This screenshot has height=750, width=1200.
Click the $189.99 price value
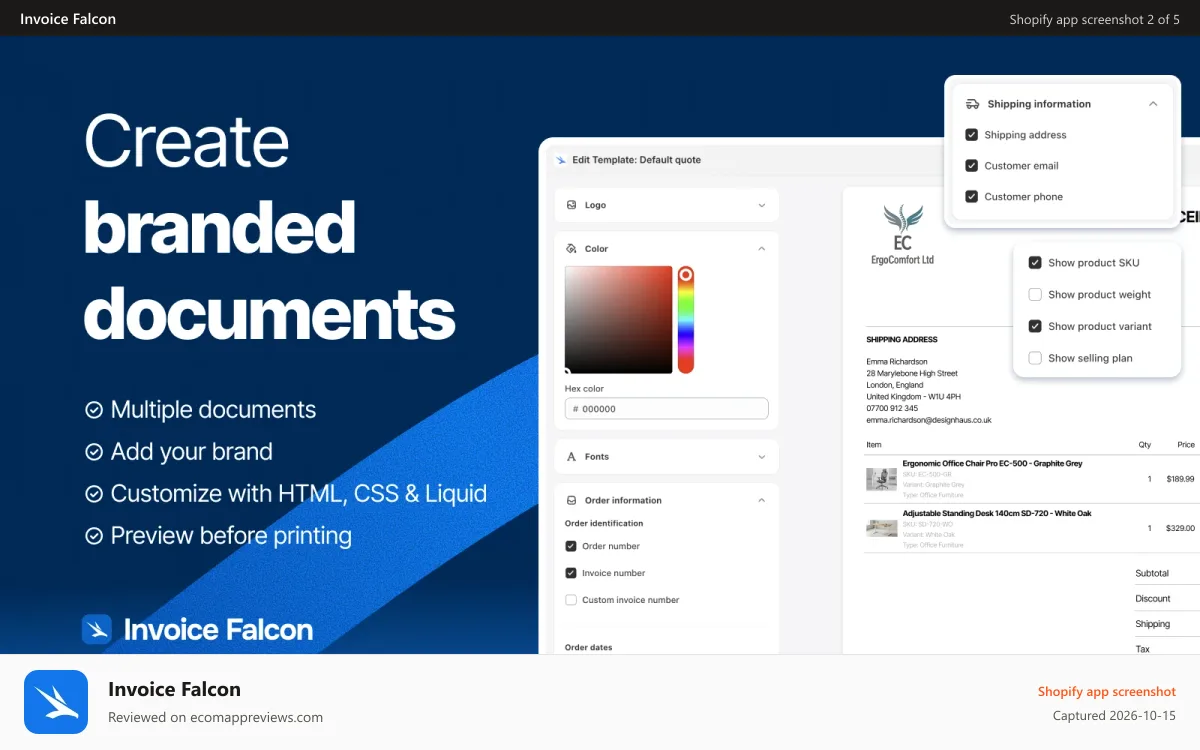pos(1180,479)
